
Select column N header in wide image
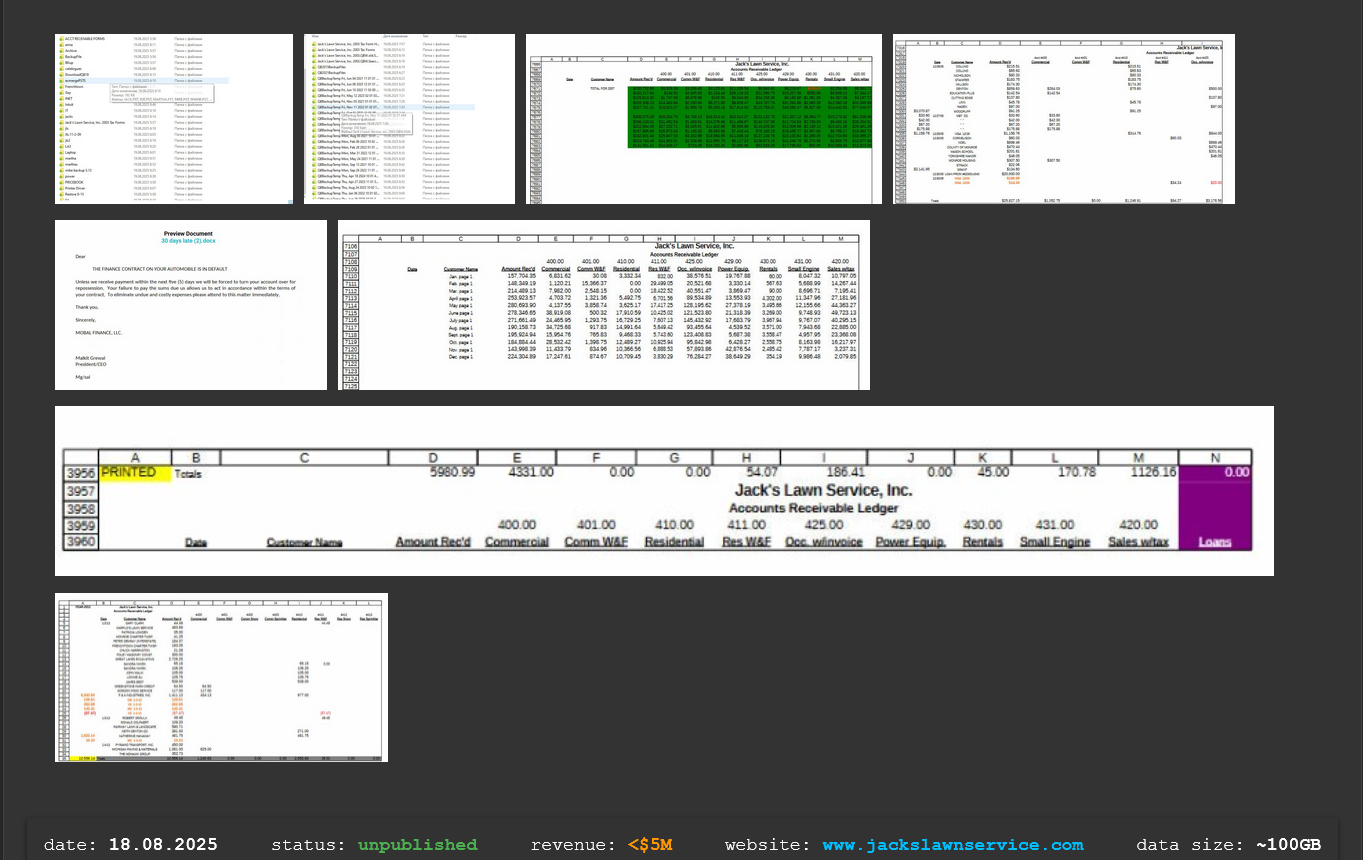[1214, 456]
